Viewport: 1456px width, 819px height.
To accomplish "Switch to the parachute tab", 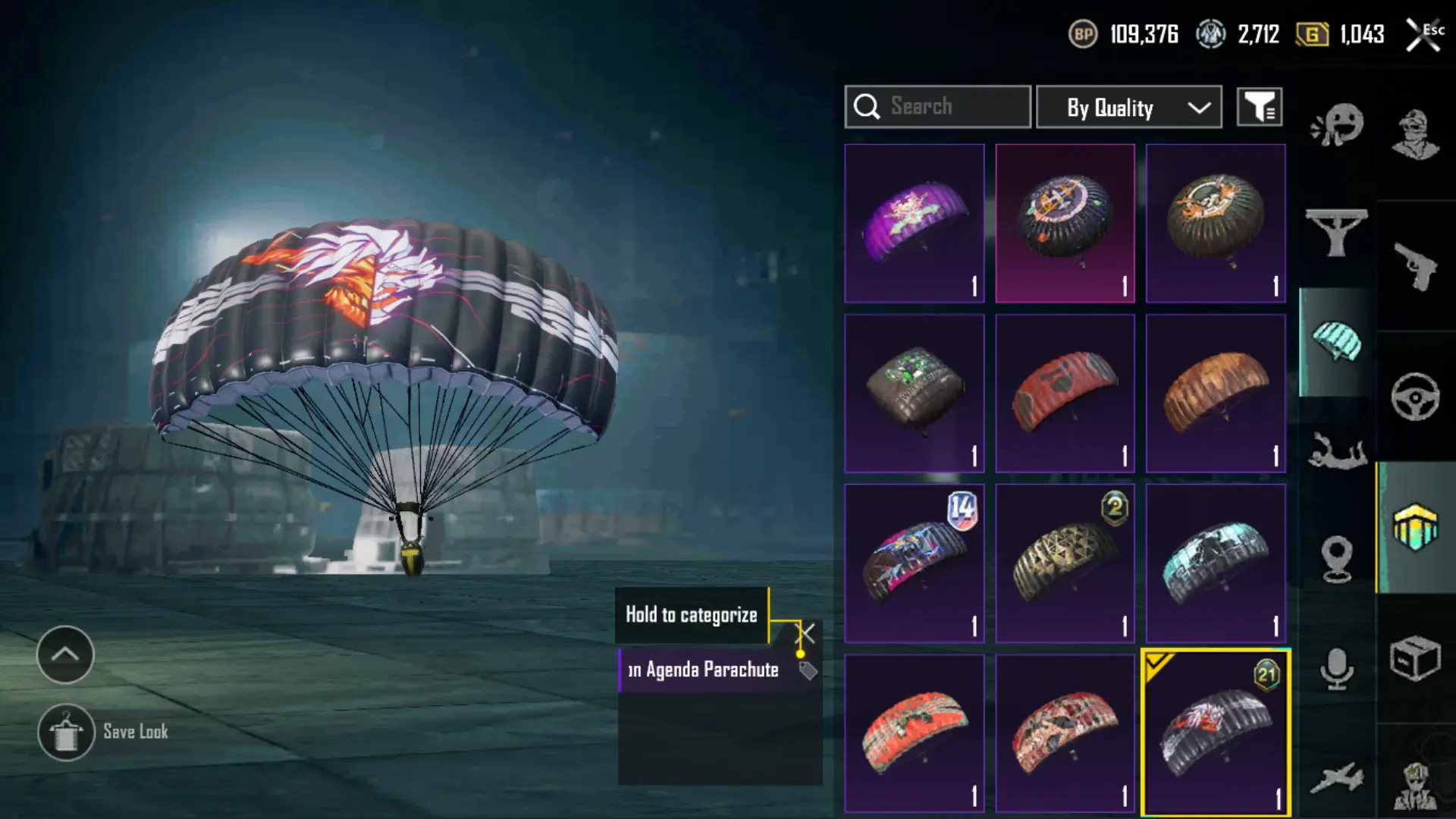I will [1337, 342].
